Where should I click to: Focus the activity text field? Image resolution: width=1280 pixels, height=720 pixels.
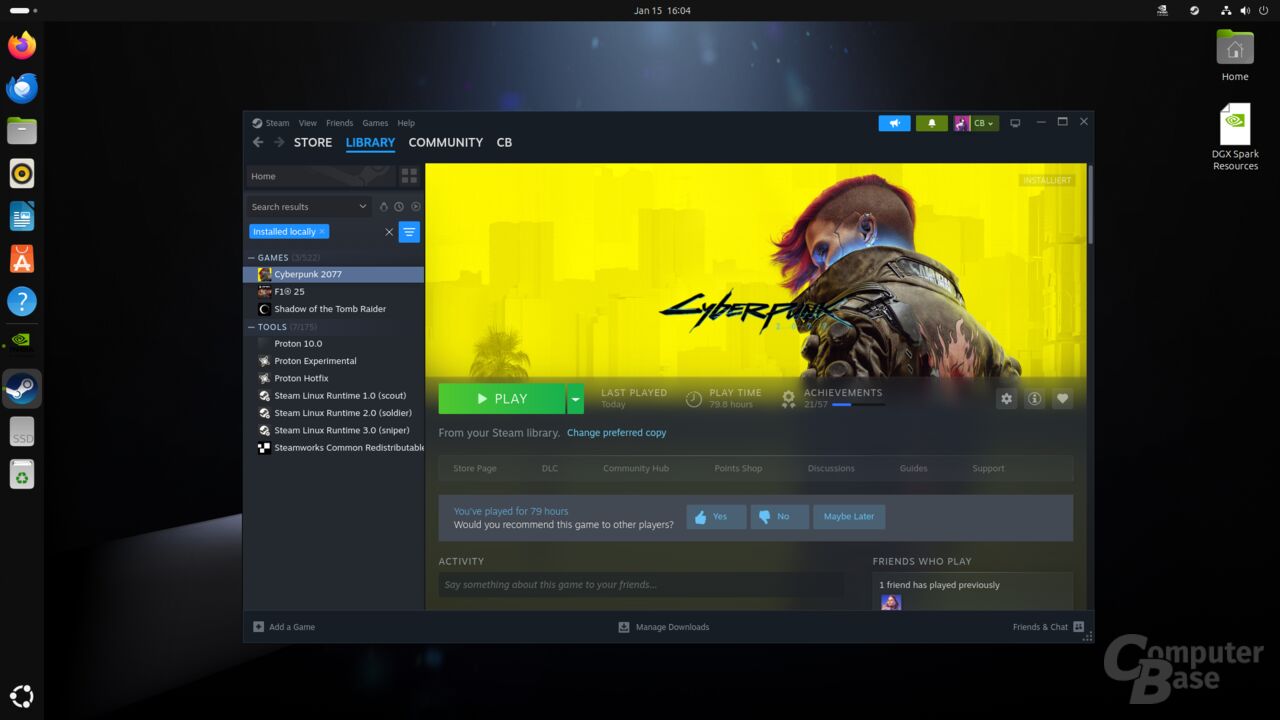pyautogui.click(x=640, y=585)
